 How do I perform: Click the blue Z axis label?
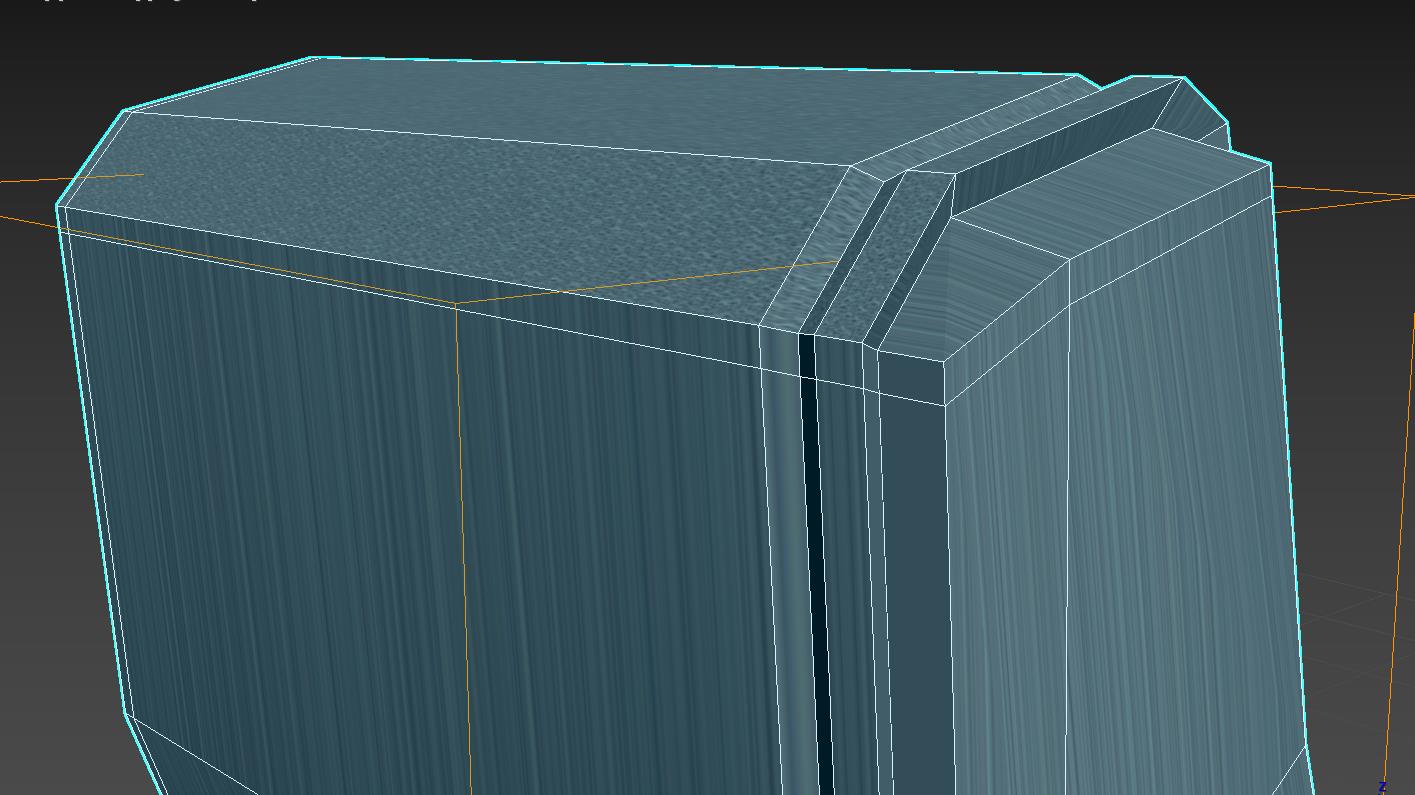(1383, 788)
